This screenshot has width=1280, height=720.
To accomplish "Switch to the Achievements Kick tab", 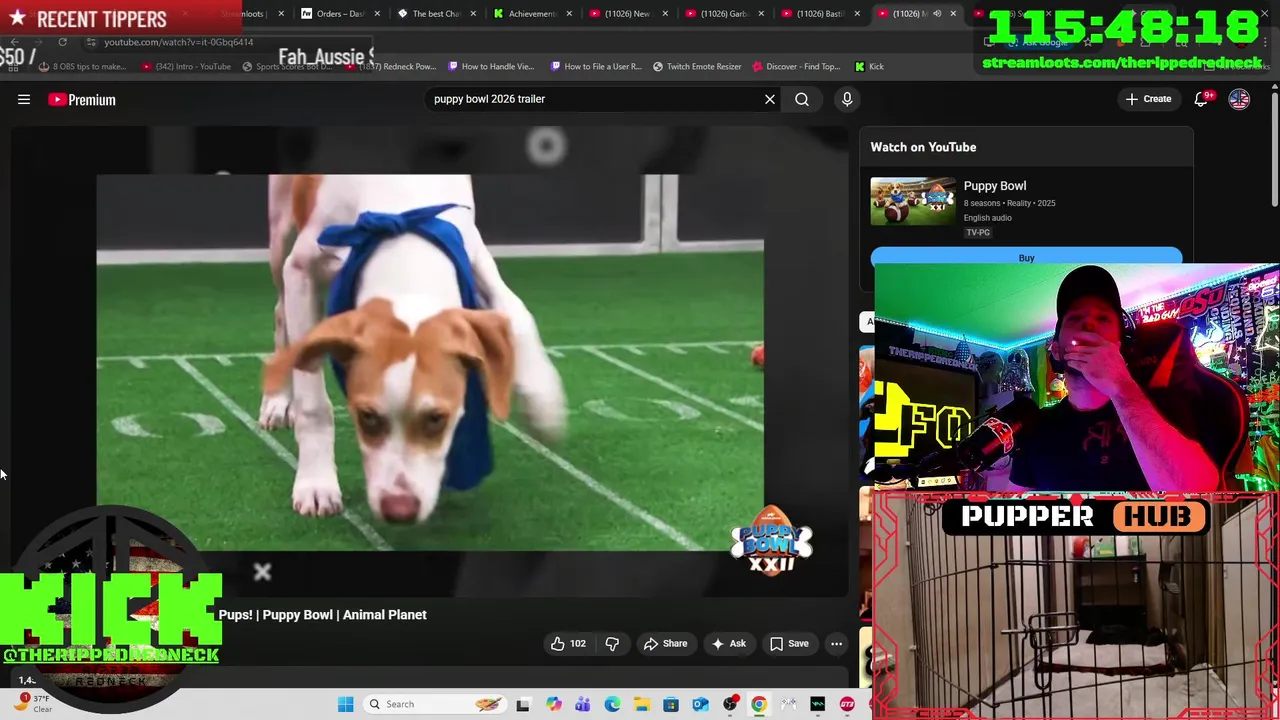I will click(532, 14).
